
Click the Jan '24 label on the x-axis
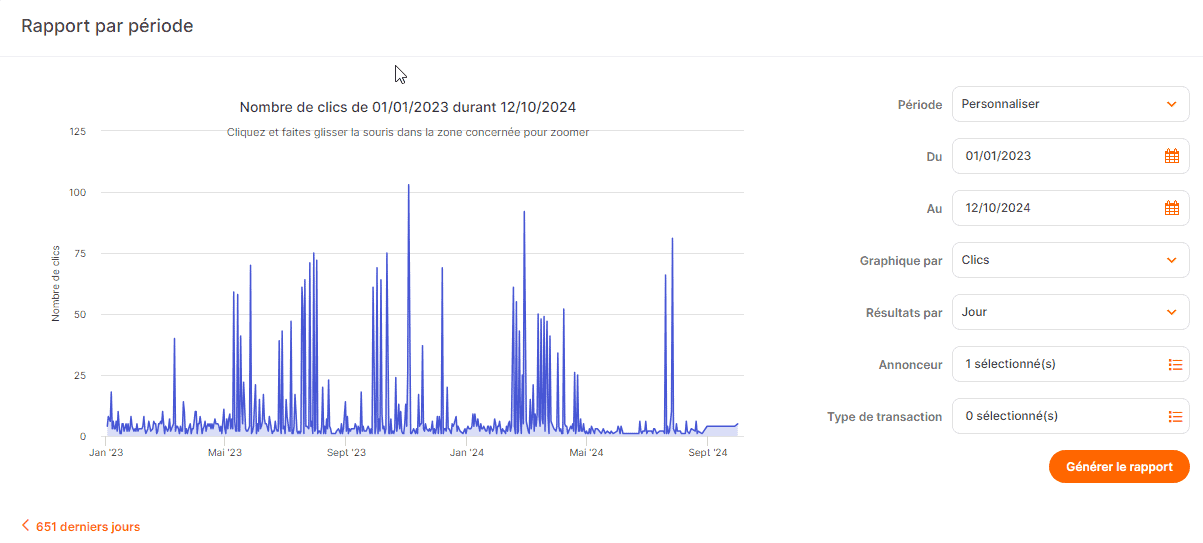466,453
